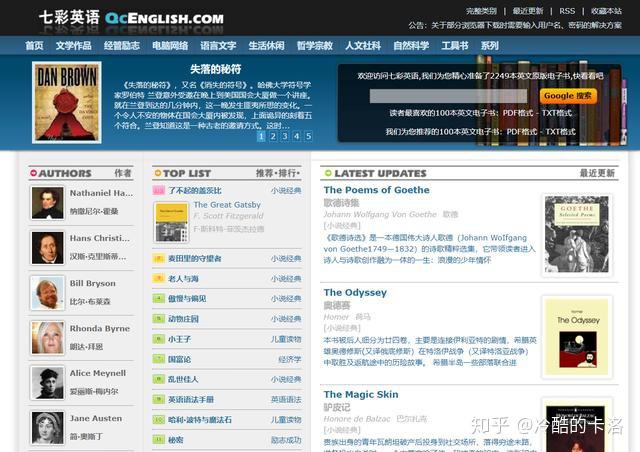
Task: Open top list entry 秘密
Action: [176, 439]
